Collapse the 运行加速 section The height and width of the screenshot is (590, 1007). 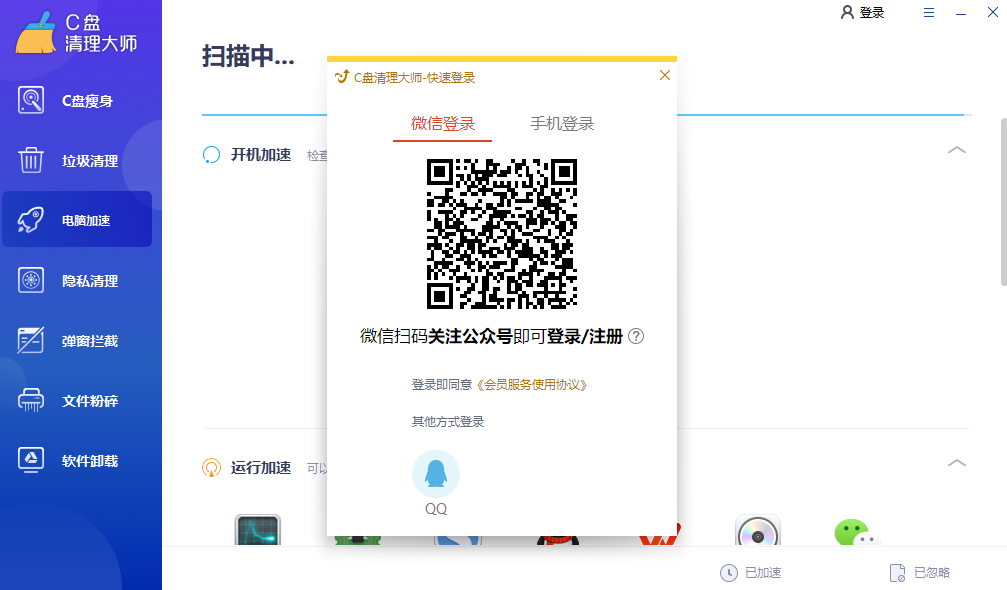pos(957,463)
